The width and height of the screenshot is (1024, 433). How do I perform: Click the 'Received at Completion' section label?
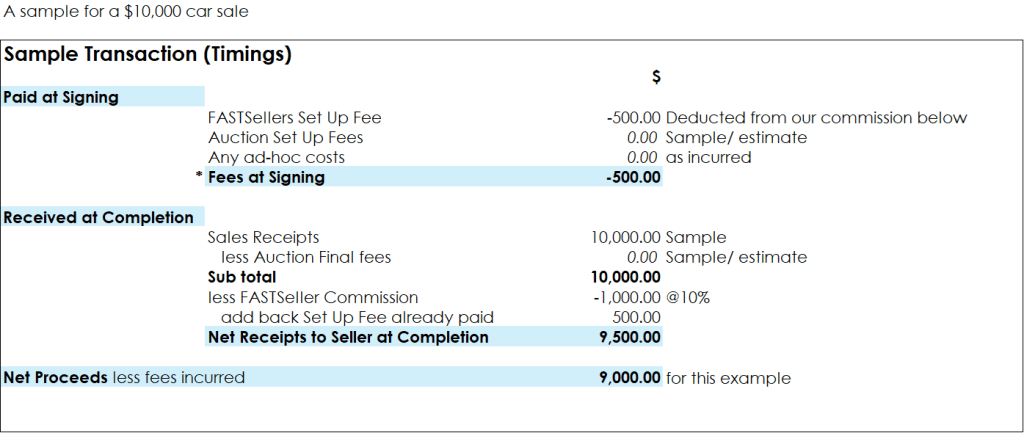point(98,217)
